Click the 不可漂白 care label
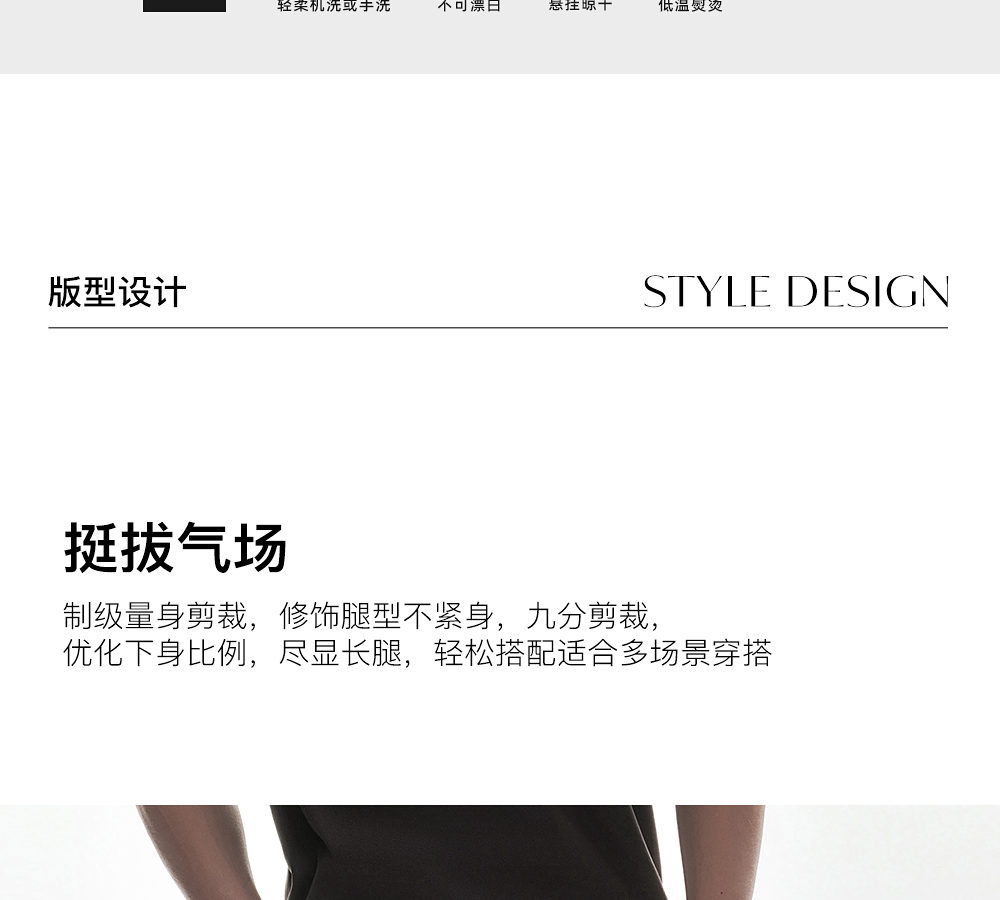Viewport: 1000px width, 900px height. coord(469,6)
